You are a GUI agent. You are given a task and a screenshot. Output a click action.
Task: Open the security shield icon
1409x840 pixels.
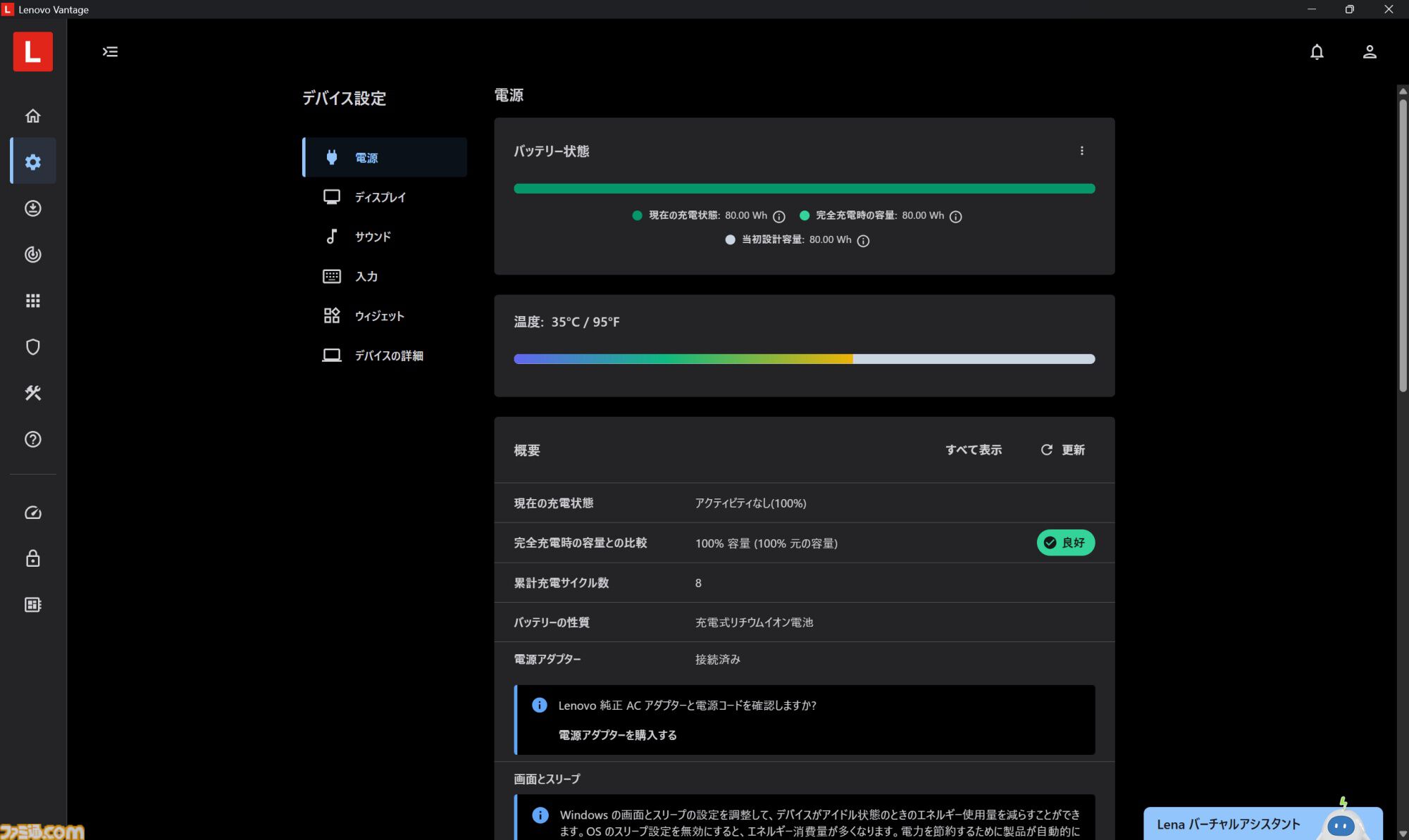[x=32, y=346]
